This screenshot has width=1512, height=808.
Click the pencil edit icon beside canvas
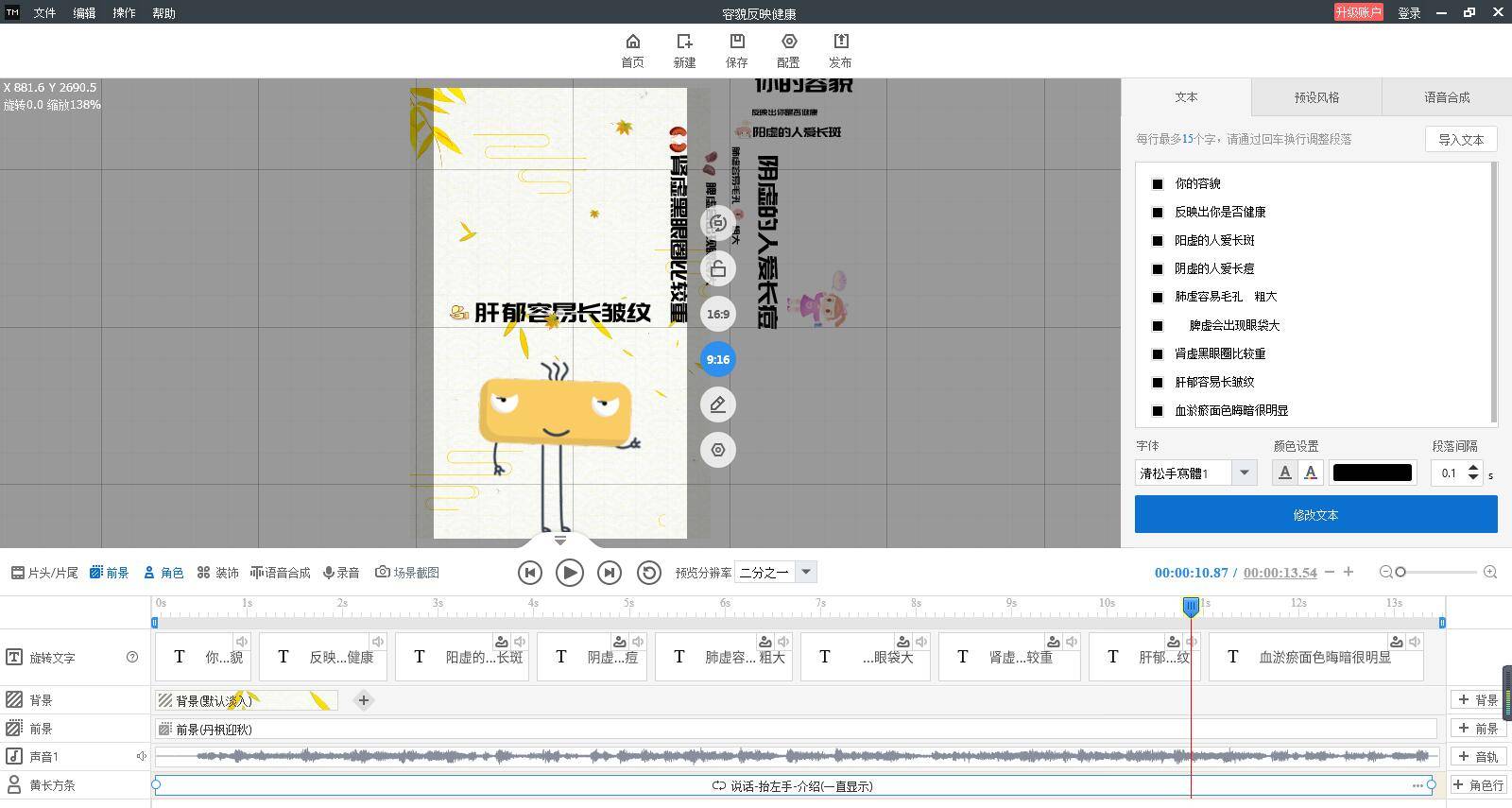(x=718, y=404)
